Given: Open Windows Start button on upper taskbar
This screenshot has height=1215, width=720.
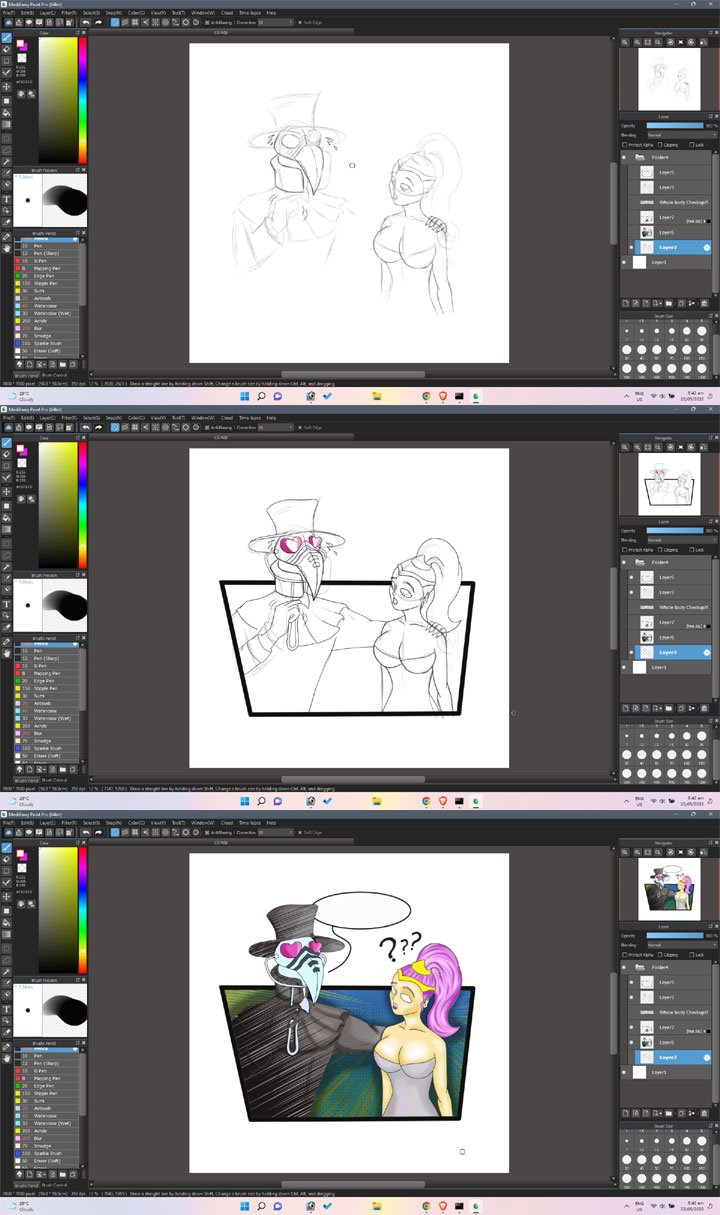Looking at the screenshot, I should click(244, 396).
